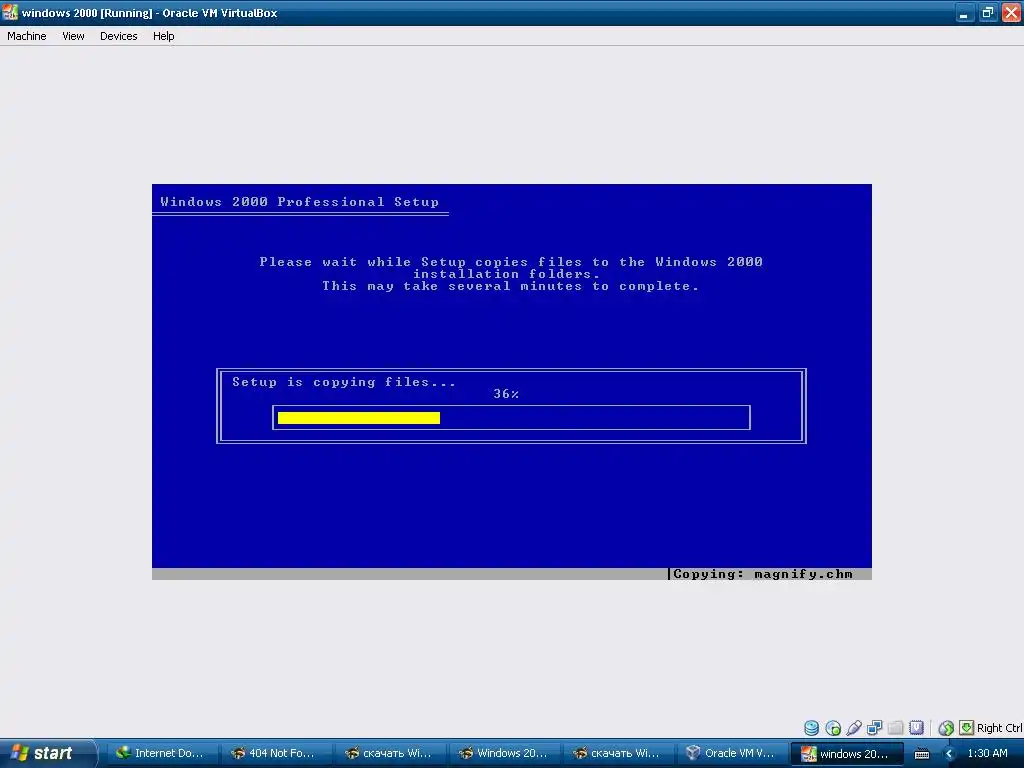The height and width of the screenshot is (768, 1024).
Task: Expand hidden tray icons chevron
Action: tap(950, 754)
